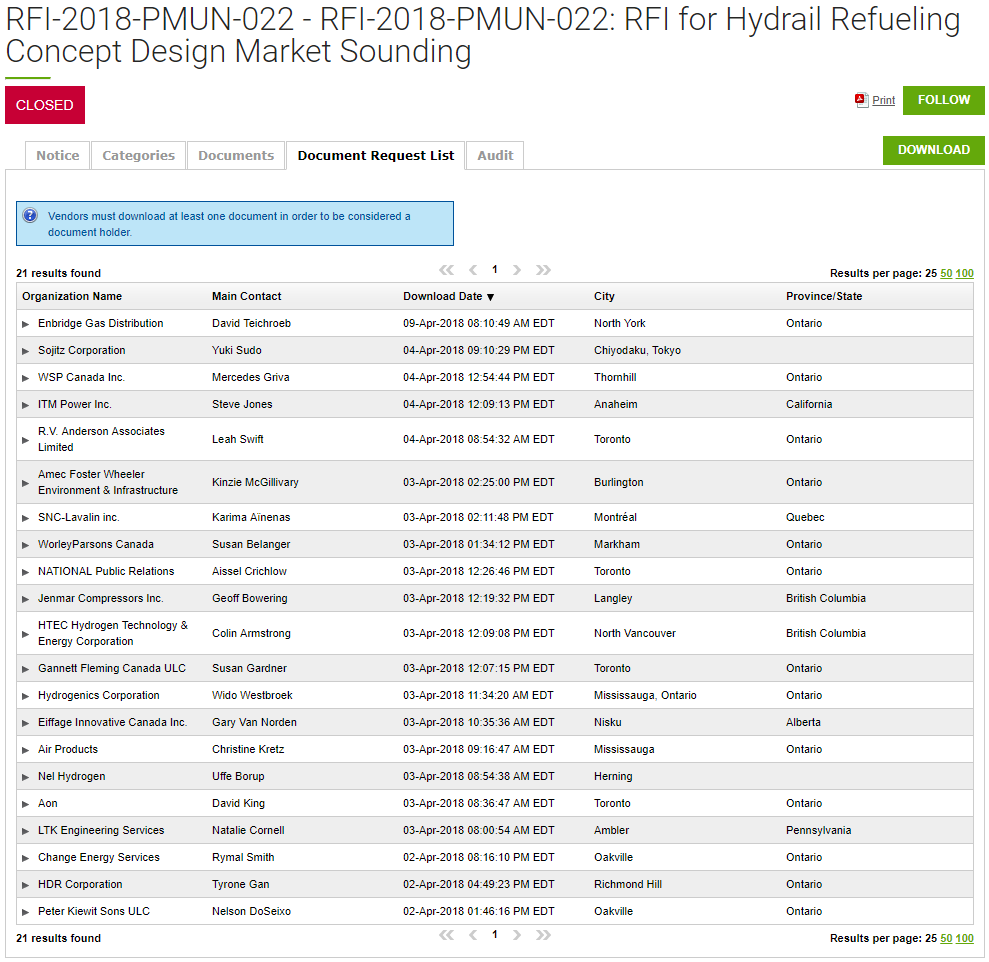The image size is (989, 962).
Task: Expand the HTEC Hydrogen Technology row
Action: (25, 634)
